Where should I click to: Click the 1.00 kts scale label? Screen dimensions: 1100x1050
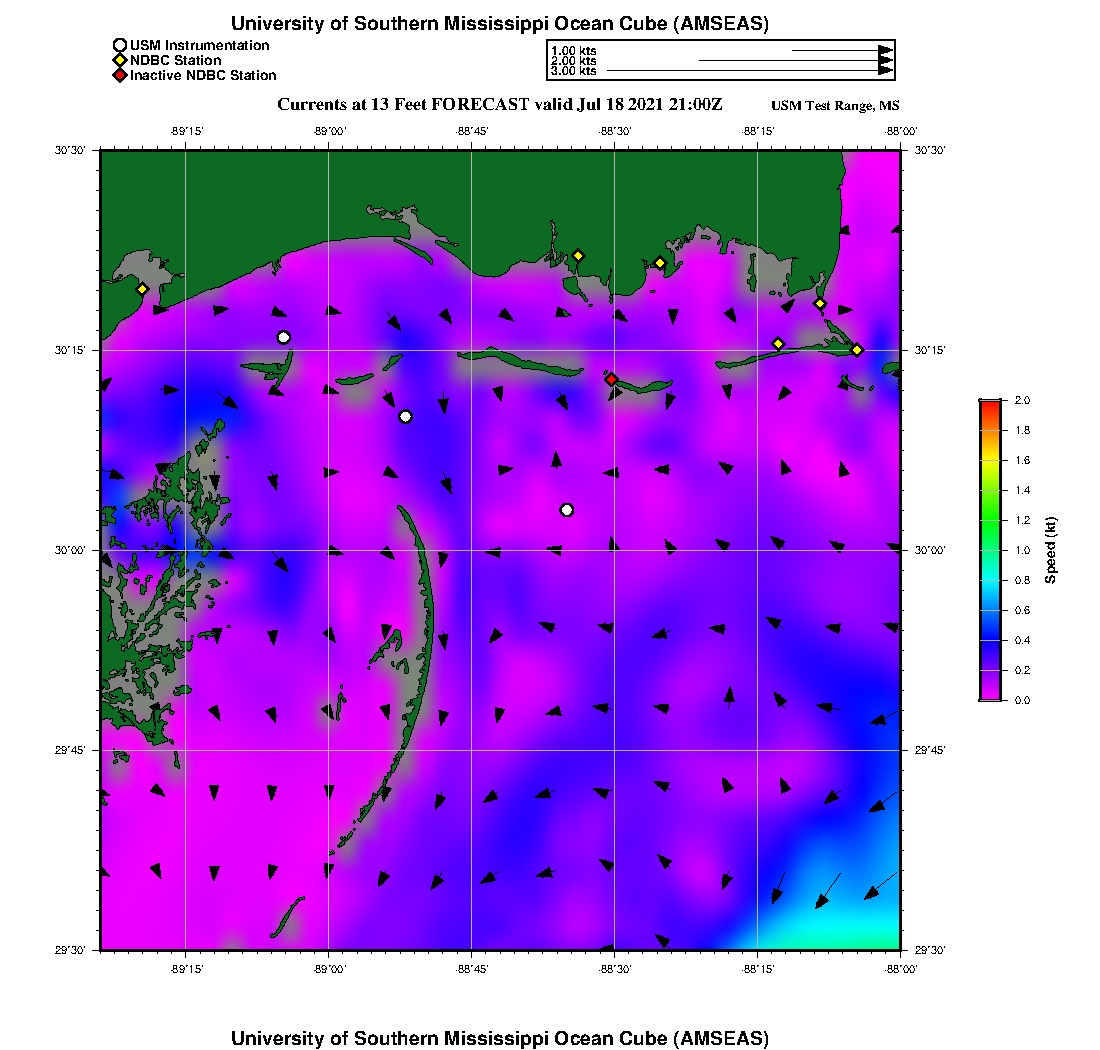coord(573,50)
